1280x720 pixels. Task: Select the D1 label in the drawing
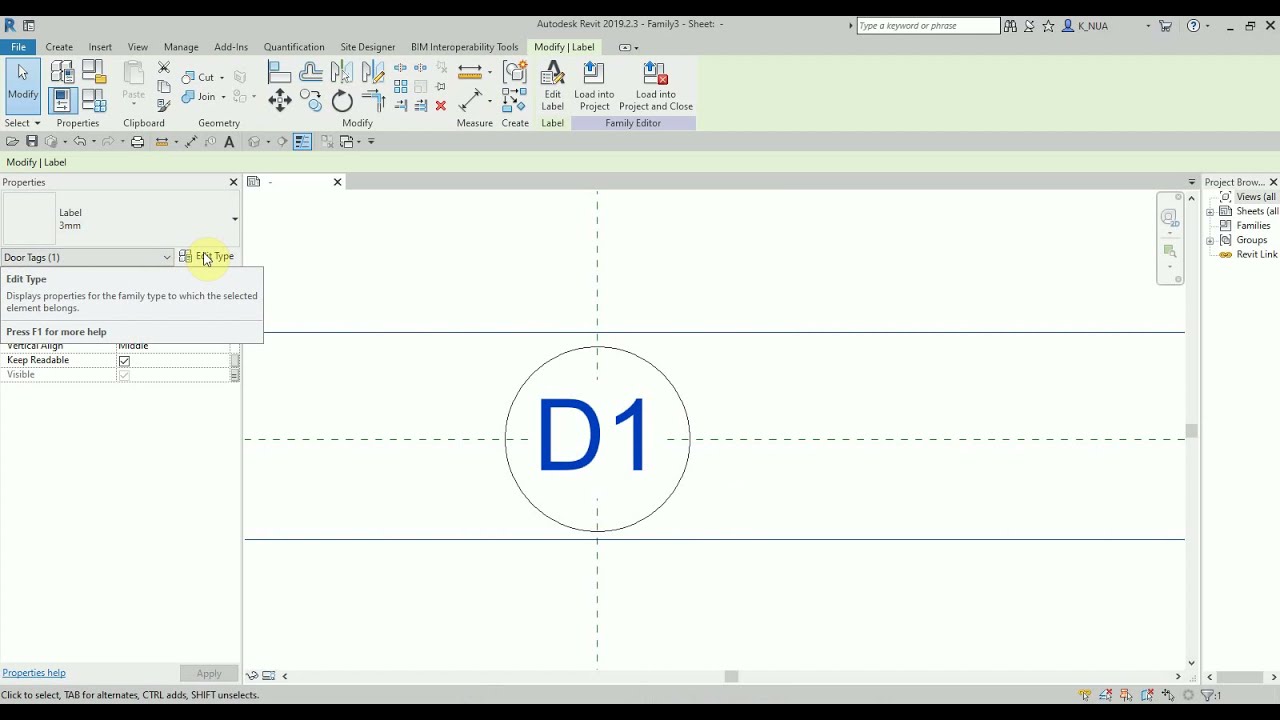point(594,436)
